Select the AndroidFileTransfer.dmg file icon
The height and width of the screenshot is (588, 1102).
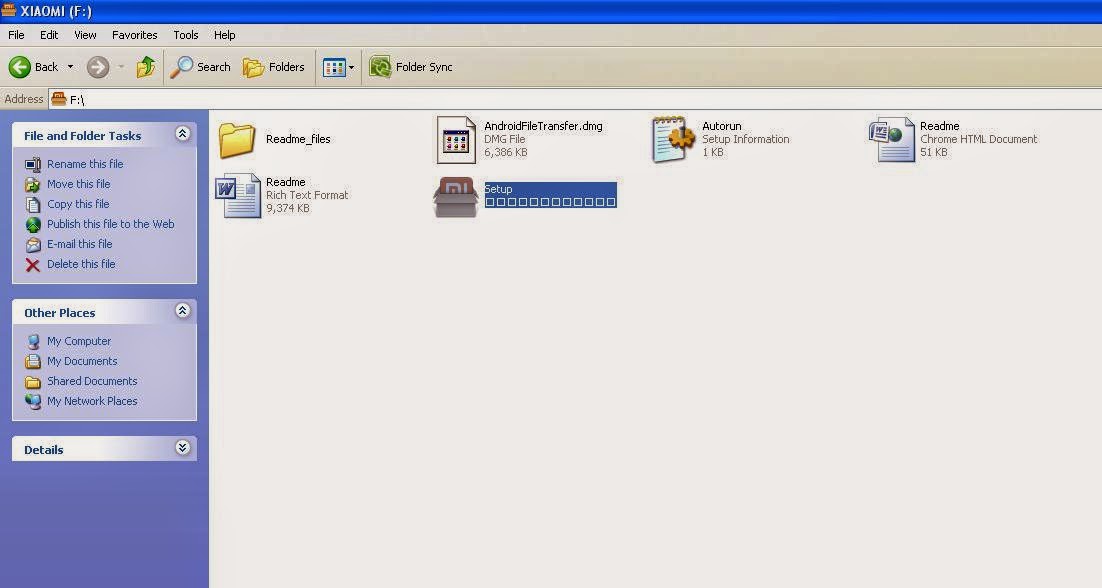tap(455, 140)
